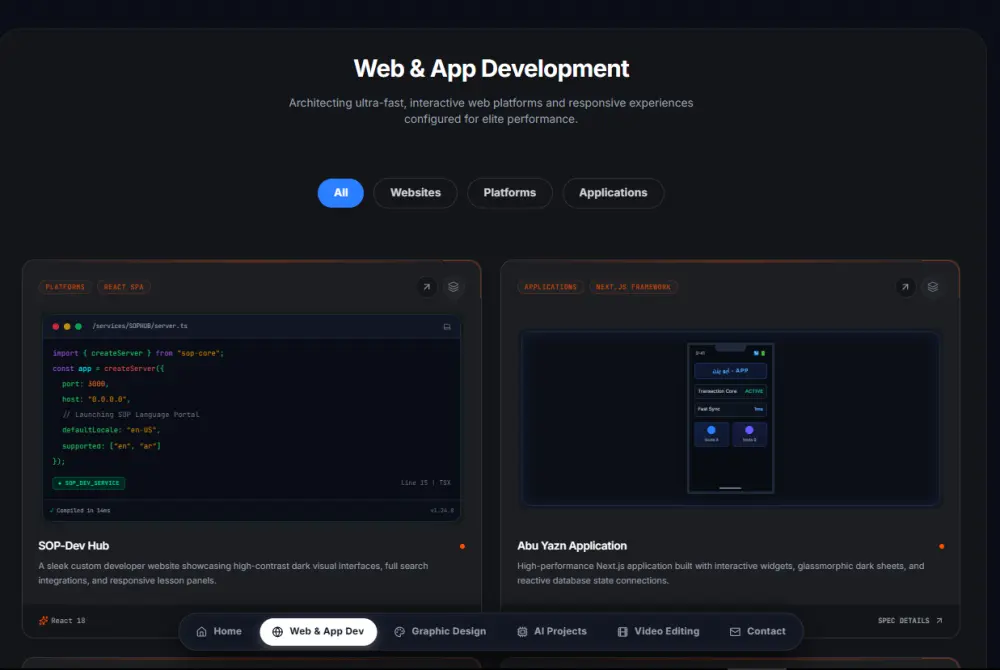Open external link arrow on Abu Yazn Application card
Screen dimensions: 1000x670
[x=905, y=287]
